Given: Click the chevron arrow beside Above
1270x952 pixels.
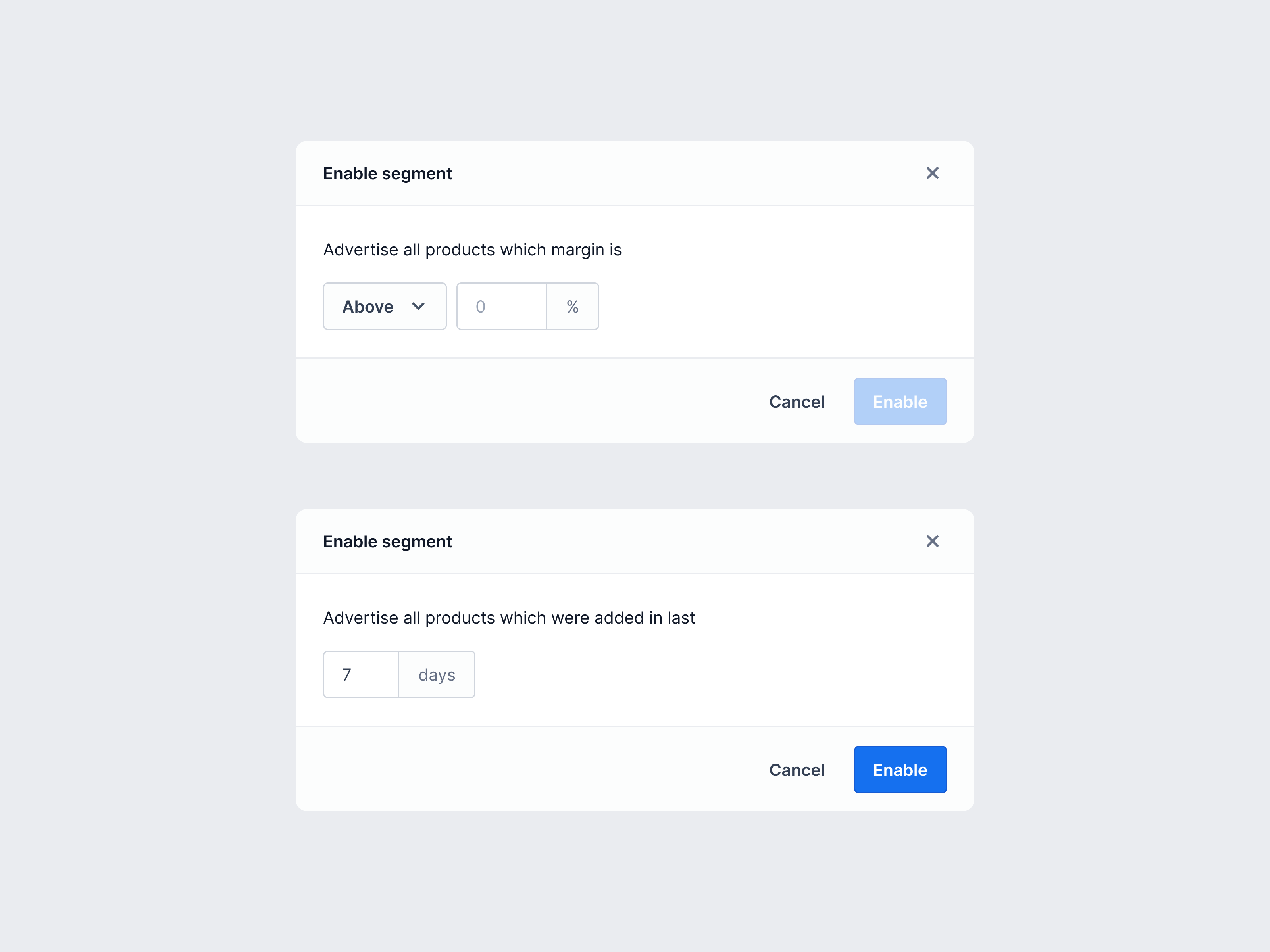Looking at the screenshot, I should 419,307.
